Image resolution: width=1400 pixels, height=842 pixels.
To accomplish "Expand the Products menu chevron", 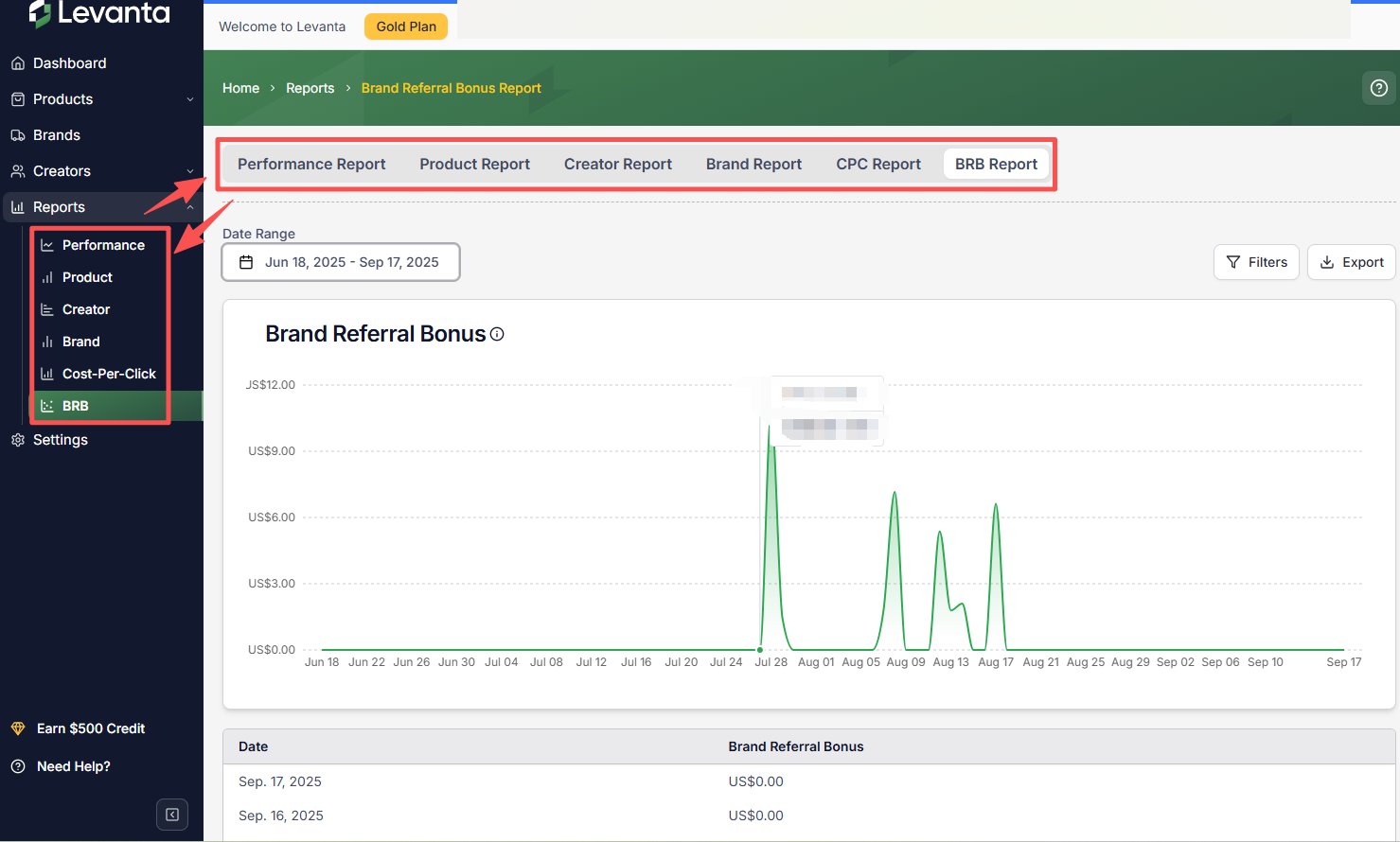I will [190, 99].
